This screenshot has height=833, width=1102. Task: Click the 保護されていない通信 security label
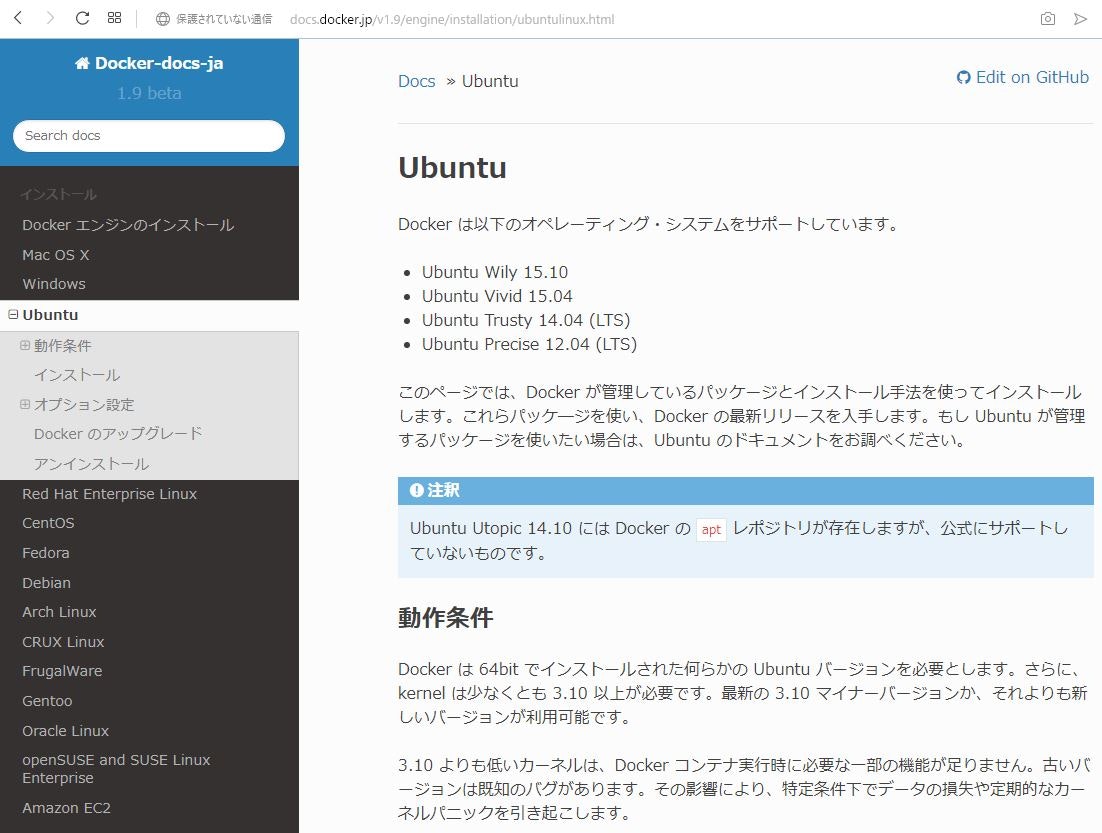pyautogui.click(x=223, y=19)
